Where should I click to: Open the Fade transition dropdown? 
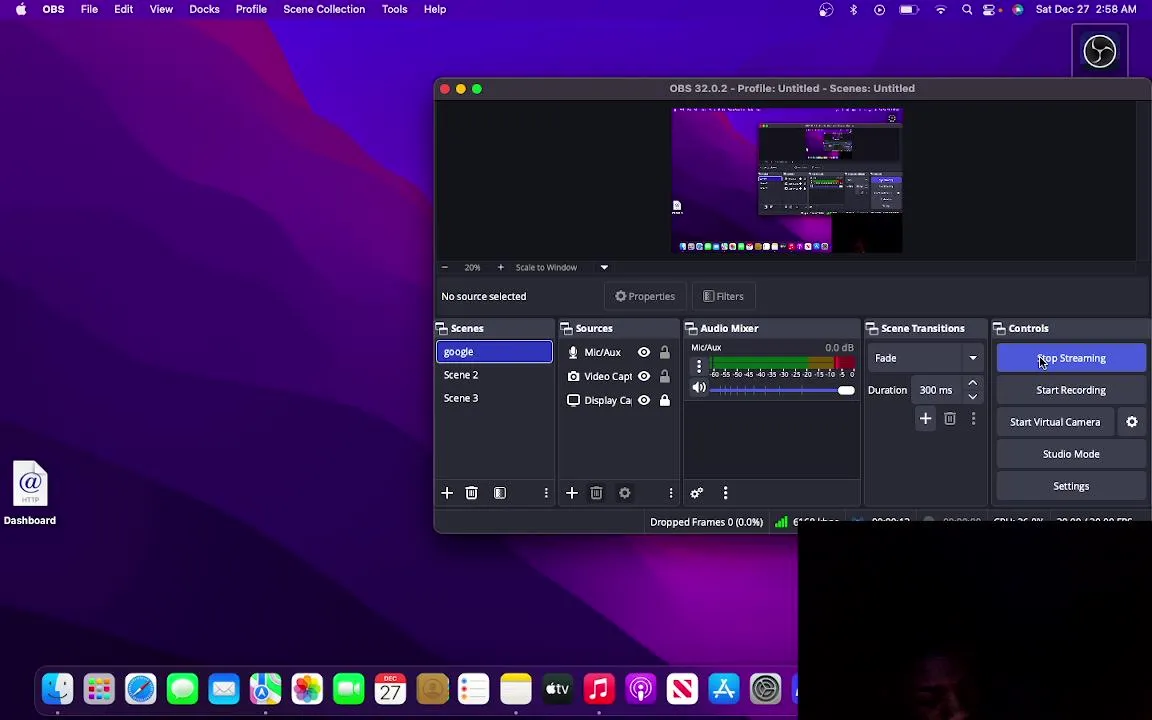point(925,358)
